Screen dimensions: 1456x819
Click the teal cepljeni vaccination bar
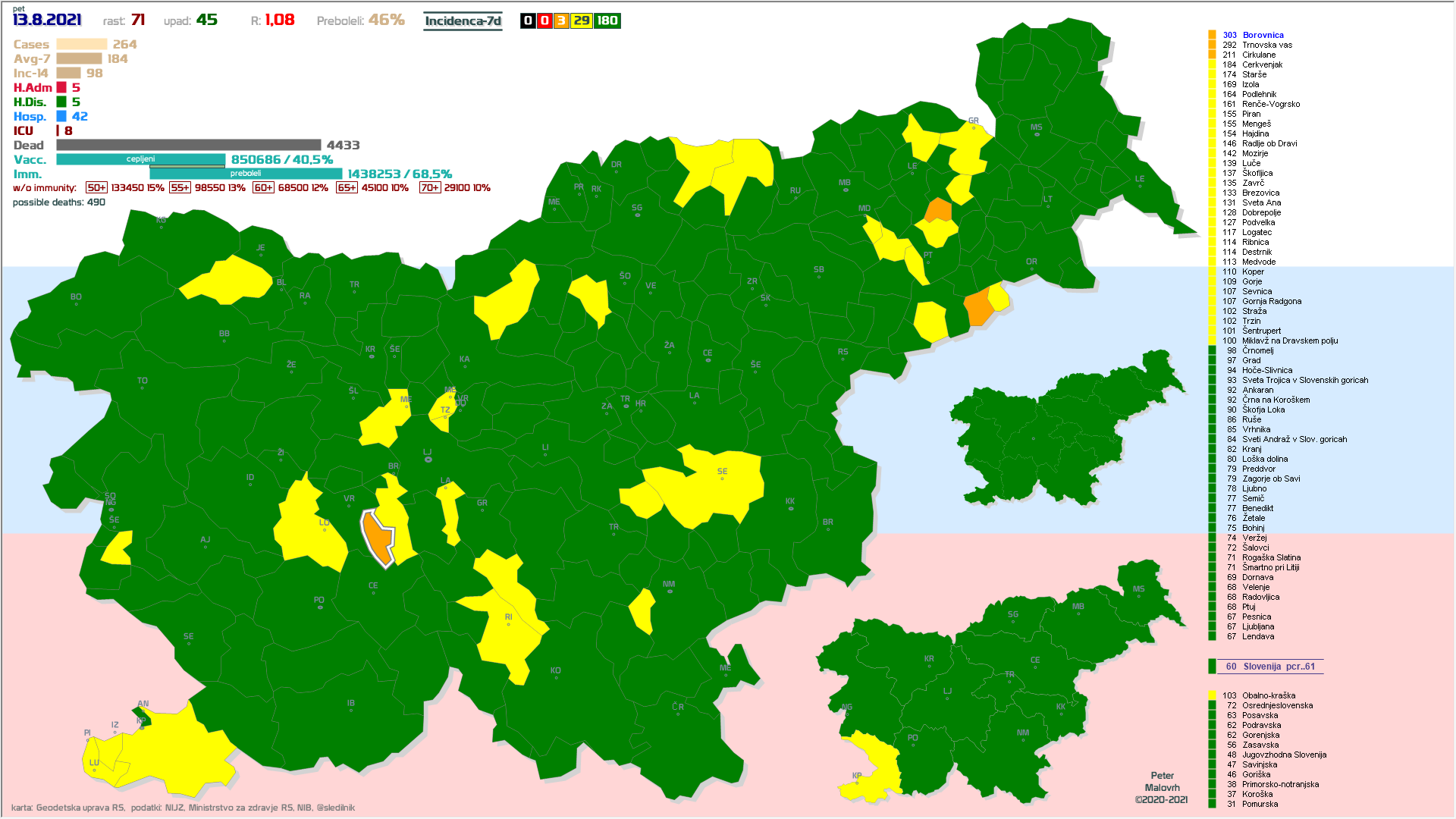pyautogui.click(x=140, y=159)
